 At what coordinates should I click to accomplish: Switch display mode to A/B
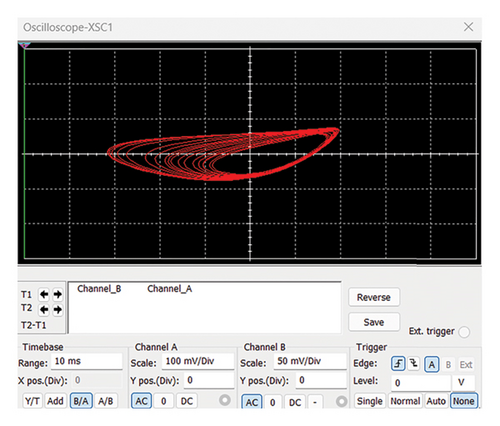coord(106,401)
